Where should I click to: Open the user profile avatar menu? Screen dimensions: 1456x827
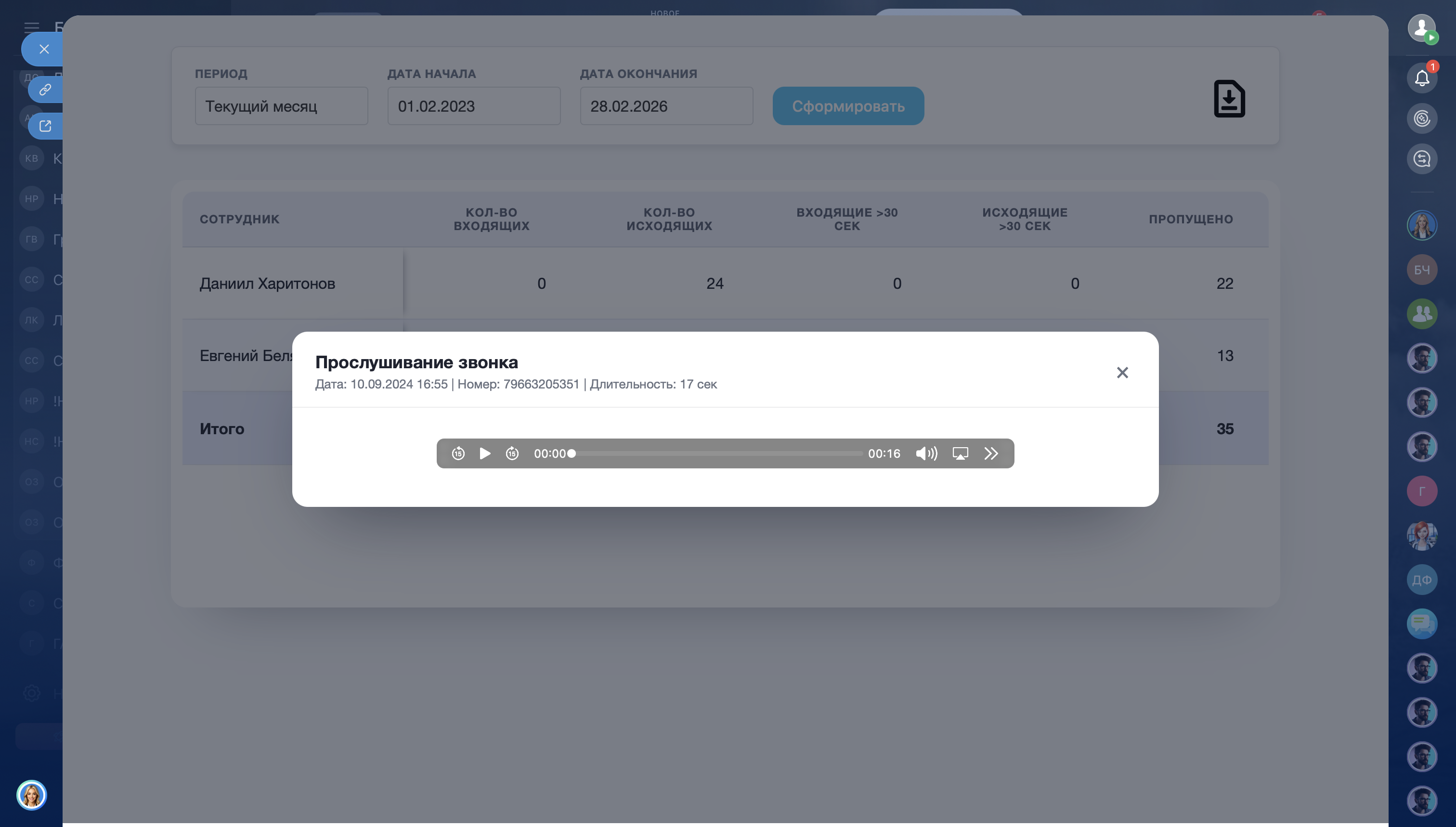[1421, 27]
